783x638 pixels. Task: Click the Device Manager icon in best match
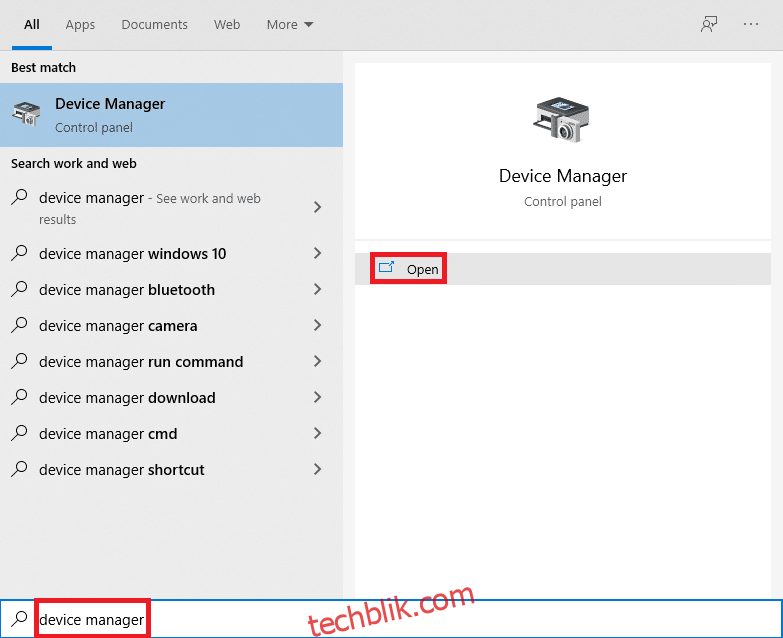tap(26, 114)
